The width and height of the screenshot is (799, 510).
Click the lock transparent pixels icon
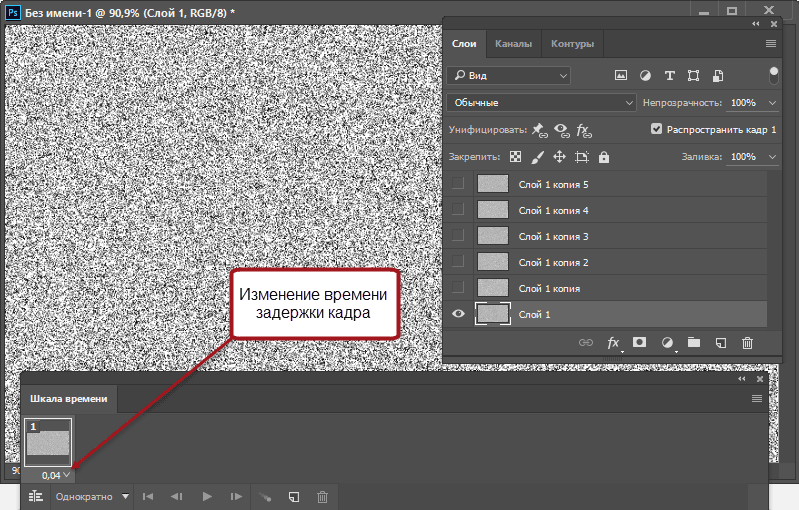point(516,157)
